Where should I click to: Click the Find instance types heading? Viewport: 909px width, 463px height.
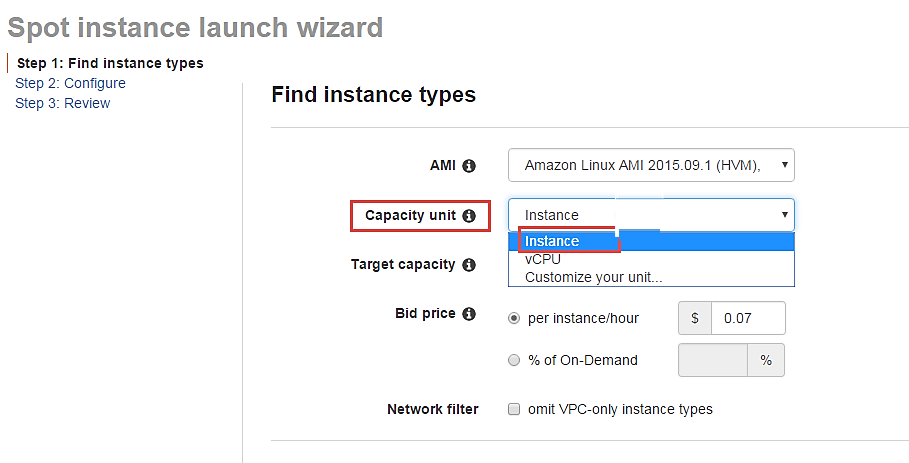tap(373, 96)
